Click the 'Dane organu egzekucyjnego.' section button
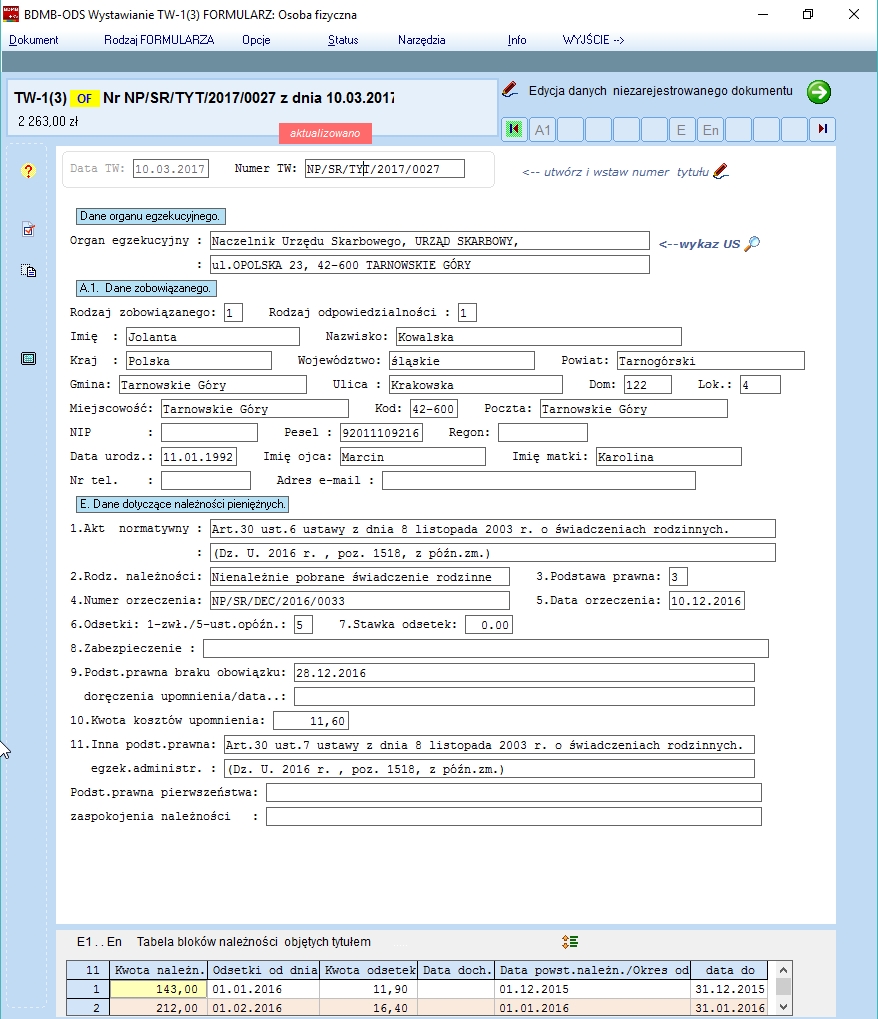 [x=151, y=216]
